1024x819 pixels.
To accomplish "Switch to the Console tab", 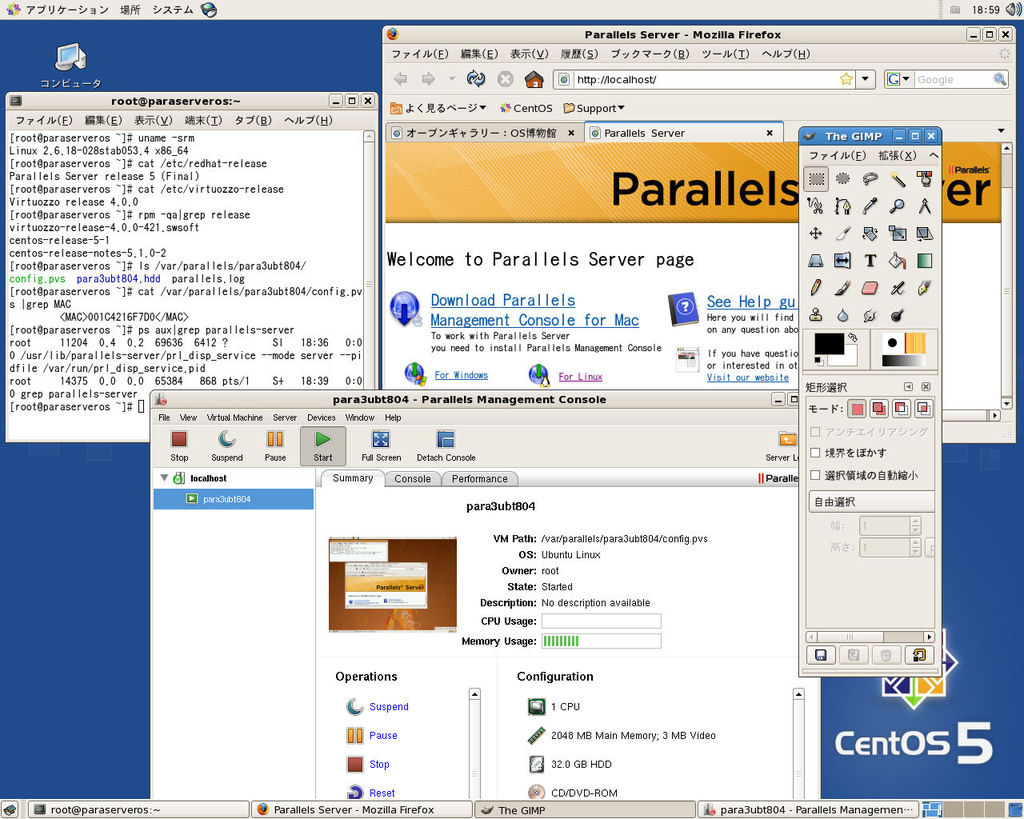I will (x=412, y=479).
